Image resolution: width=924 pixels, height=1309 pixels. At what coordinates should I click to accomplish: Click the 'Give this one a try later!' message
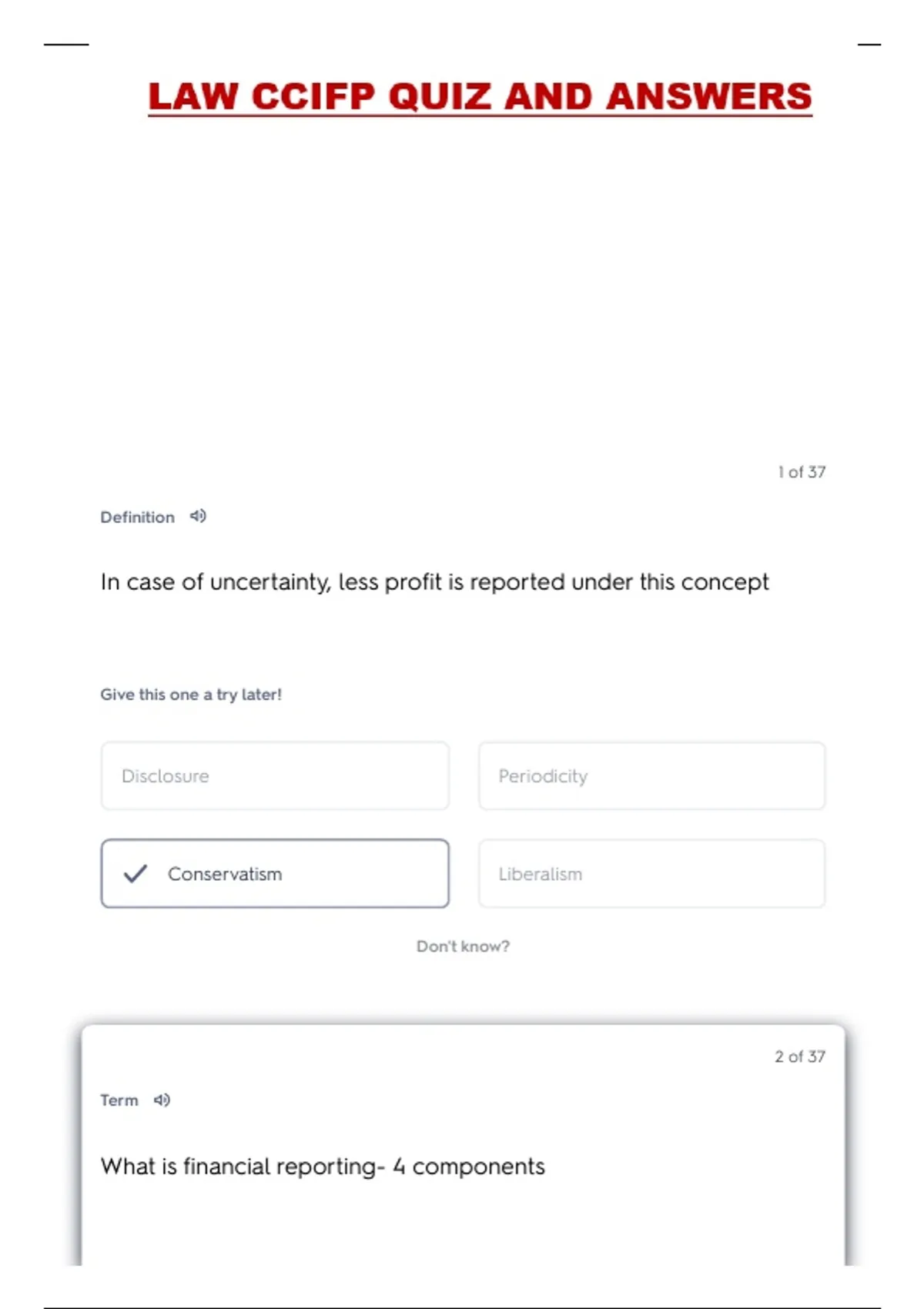point(191,694)
